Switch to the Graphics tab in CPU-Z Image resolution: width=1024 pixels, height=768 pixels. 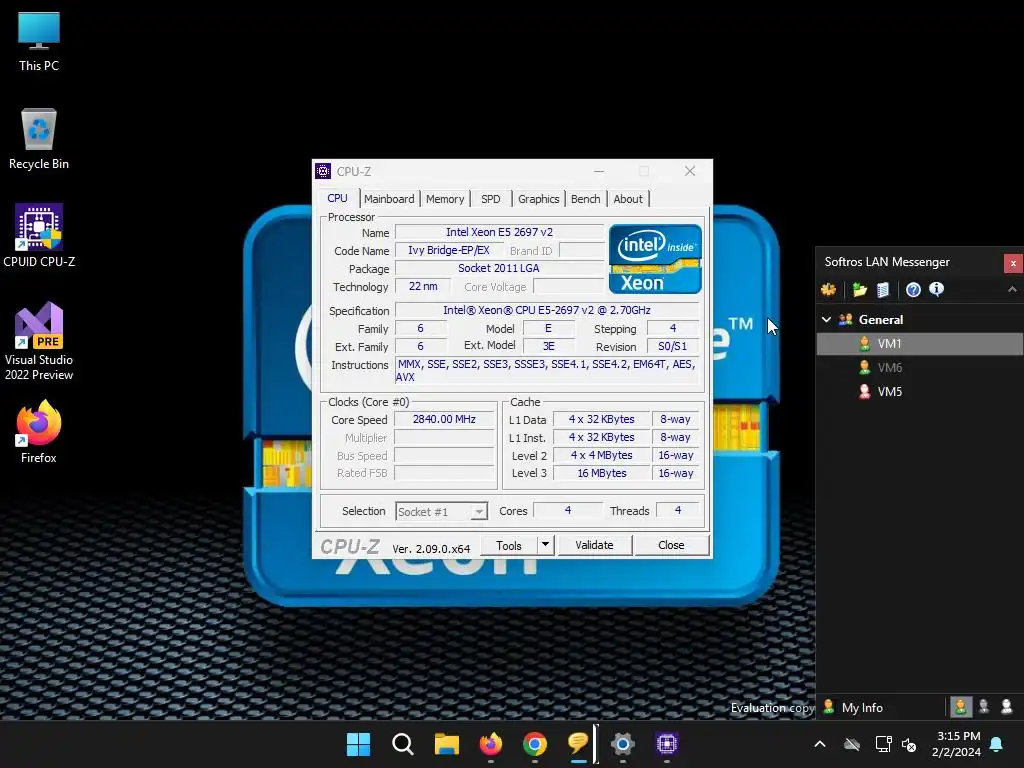pyautogui.click(x=538, y=199)
